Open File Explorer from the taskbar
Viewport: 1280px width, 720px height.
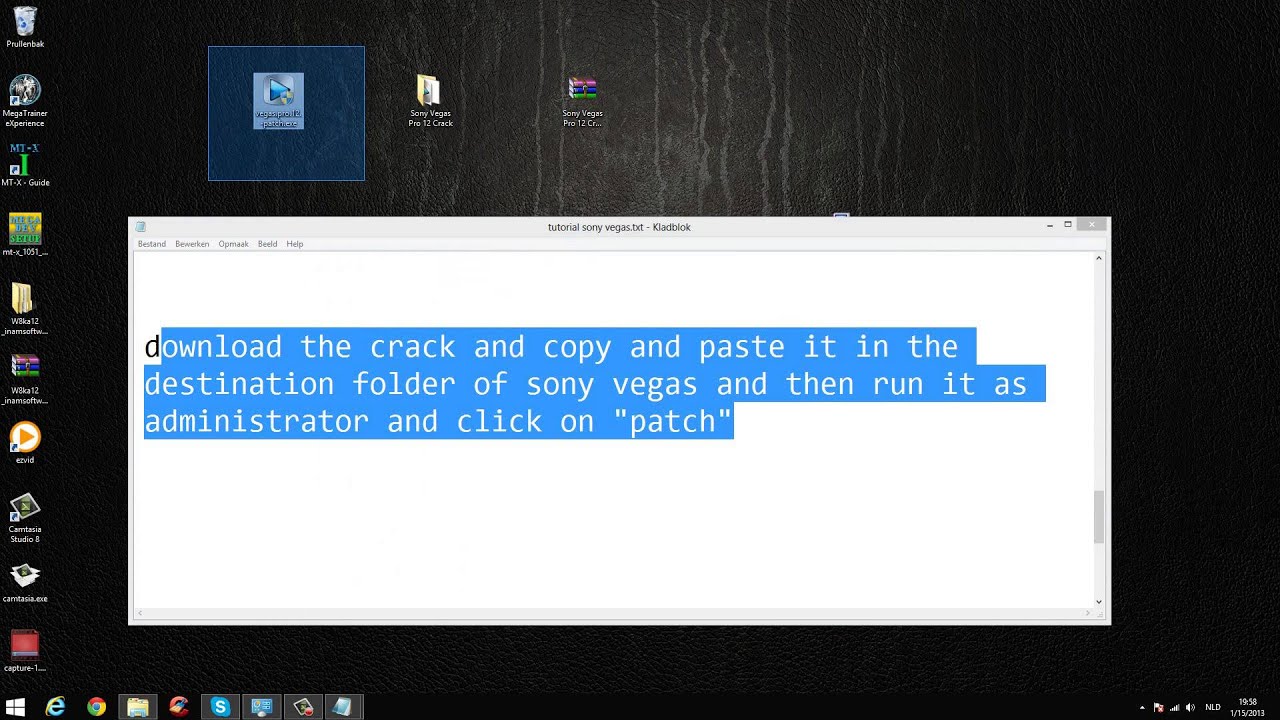[x=137, y=707]
